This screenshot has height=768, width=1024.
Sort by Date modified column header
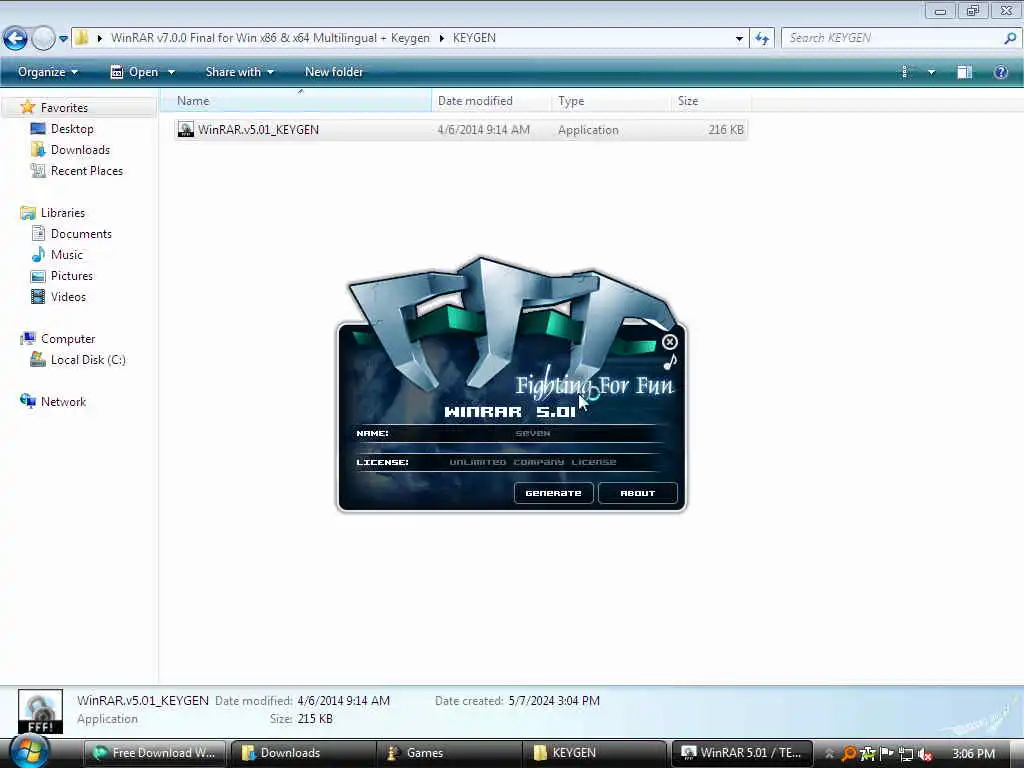[491, 101]
